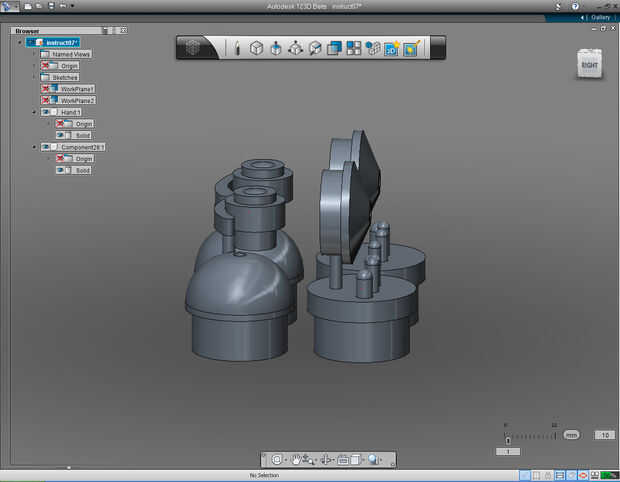
Task: Select the Pattern tool icon
Action: click(x=354, y=47)
